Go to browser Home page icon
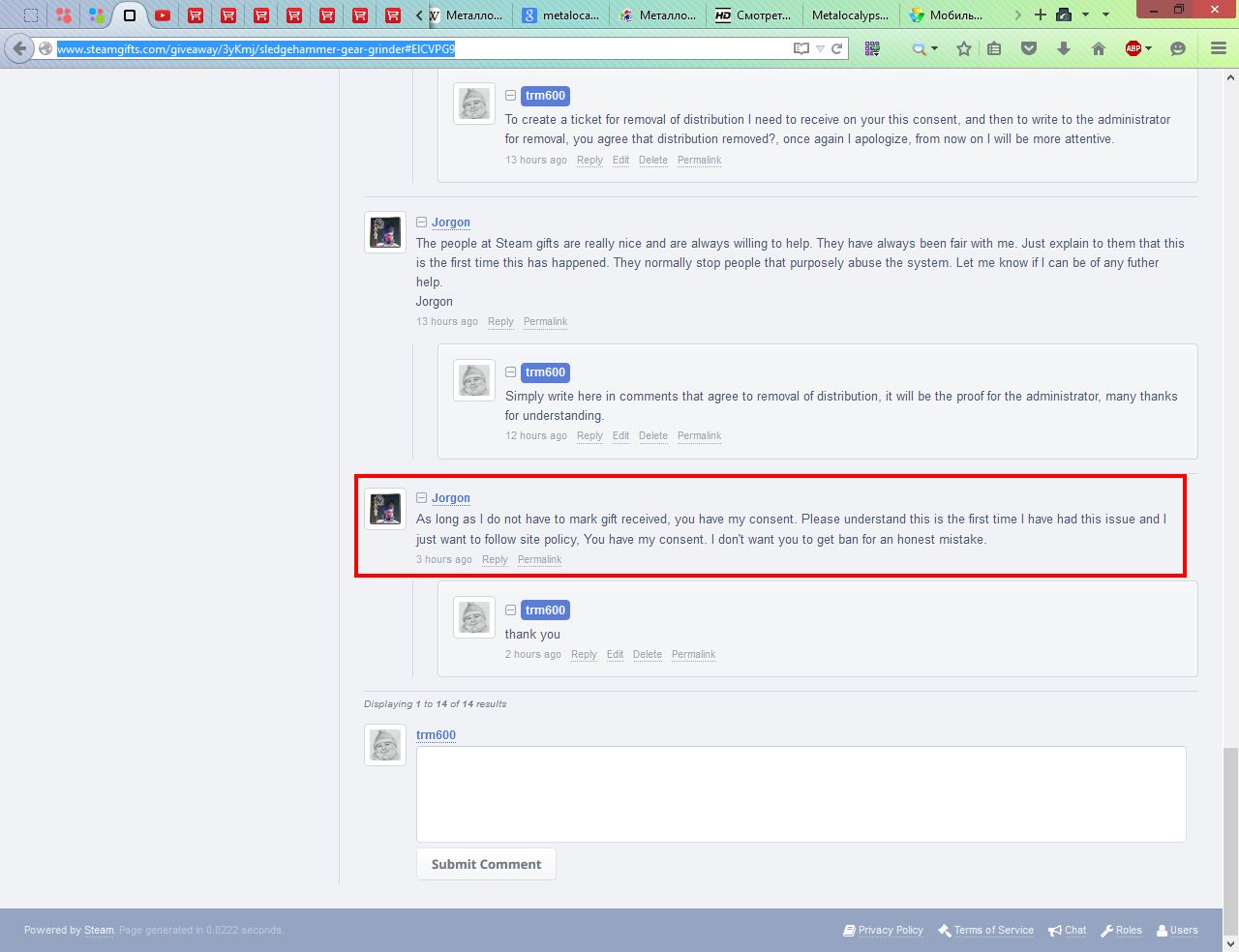1239x952 pixels. 1099,48
